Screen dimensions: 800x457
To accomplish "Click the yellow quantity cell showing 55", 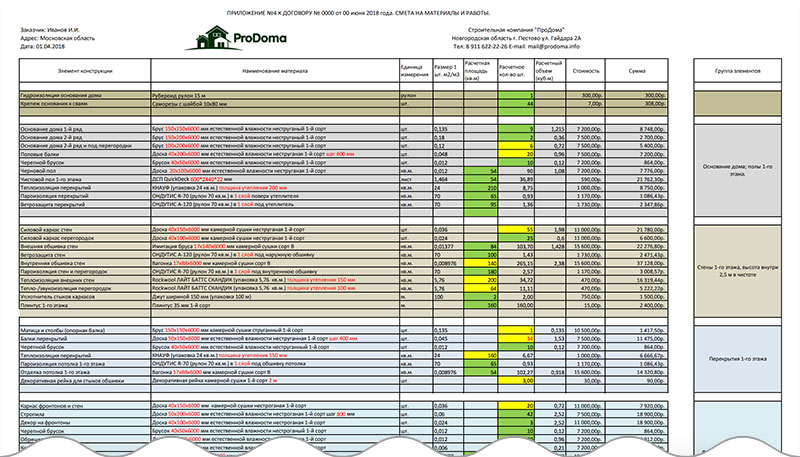I will pos(515,230).
